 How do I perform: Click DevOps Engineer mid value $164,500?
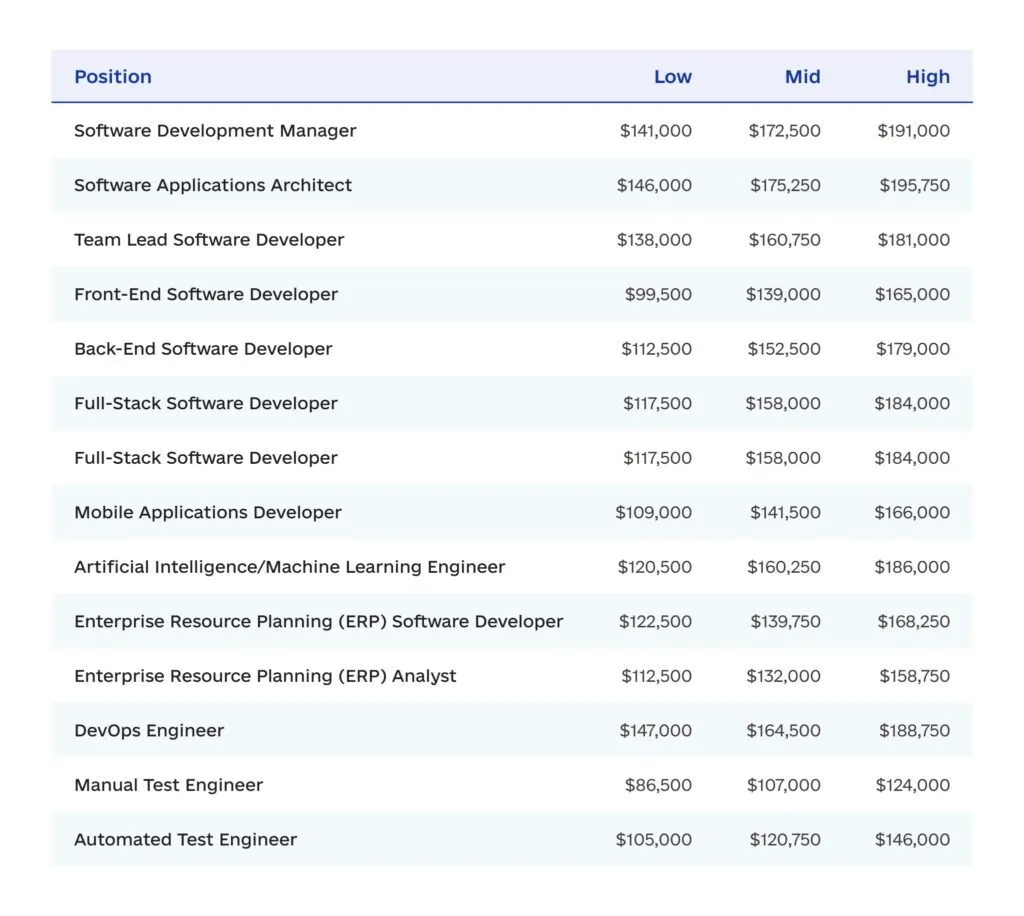(784, 731)
